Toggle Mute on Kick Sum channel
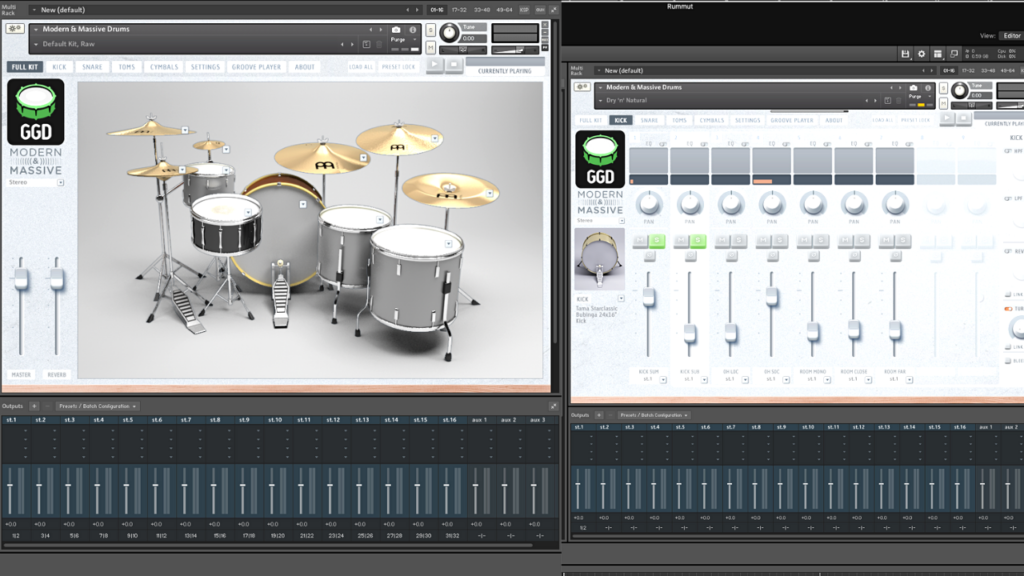1024x576 pixels. pyautogui.click(x=640, y=241)
